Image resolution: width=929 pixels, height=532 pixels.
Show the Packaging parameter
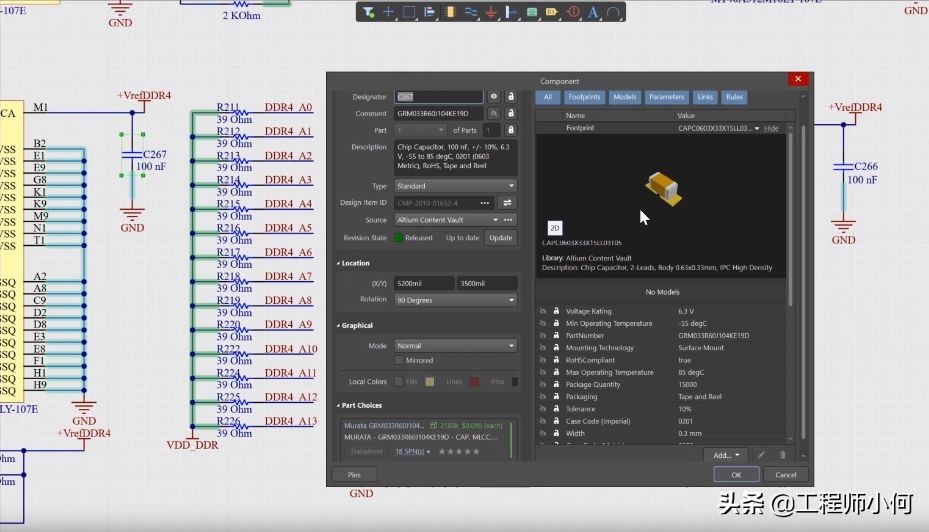543,396
